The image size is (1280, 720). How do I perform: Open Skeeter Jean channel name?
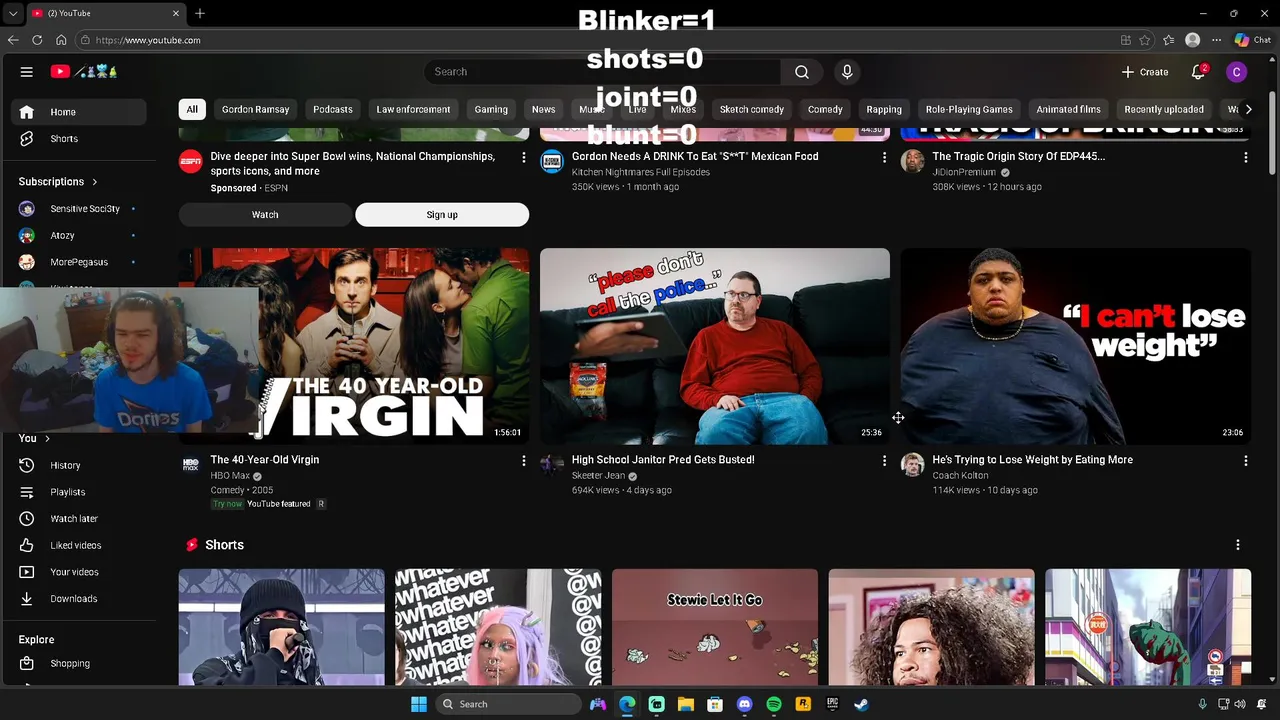[x=598, y=476]
